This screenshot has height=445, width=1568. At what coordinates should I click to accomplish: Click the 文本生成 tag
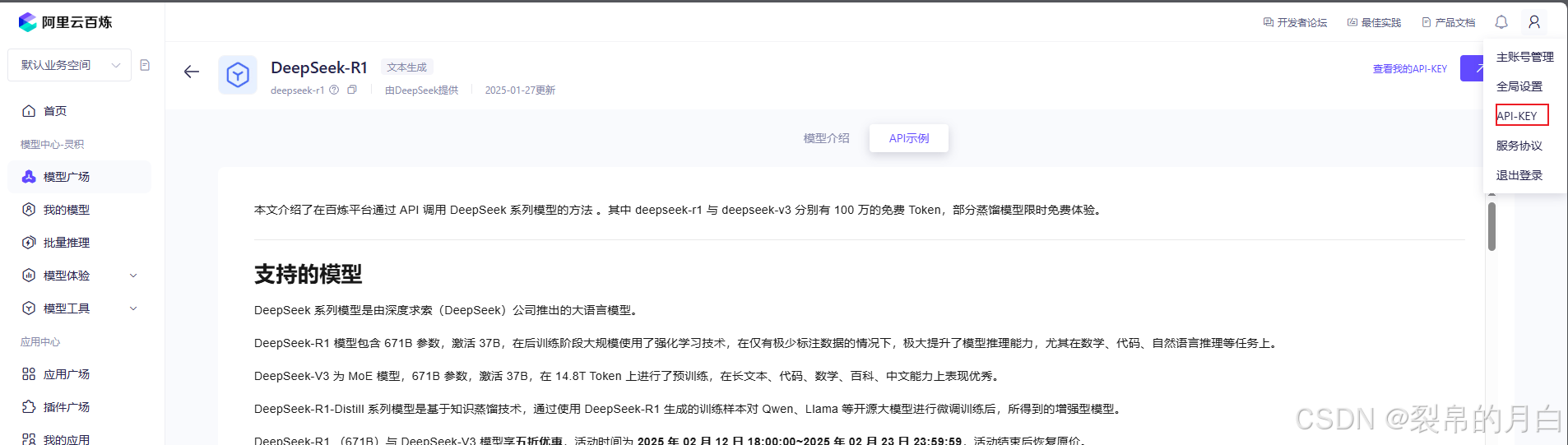coord(407,67)
